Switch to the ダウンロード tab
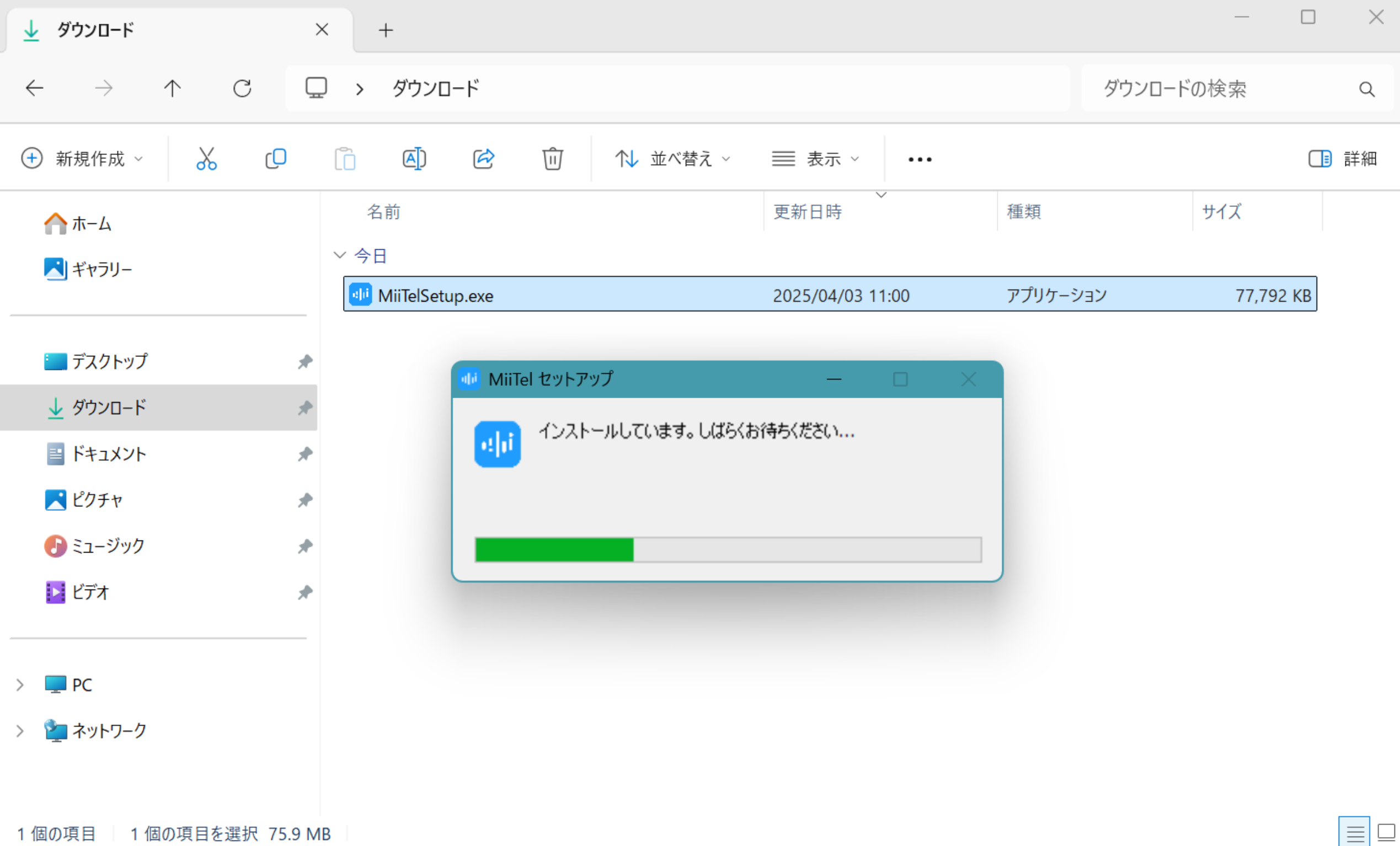 [x=179, y=30]
